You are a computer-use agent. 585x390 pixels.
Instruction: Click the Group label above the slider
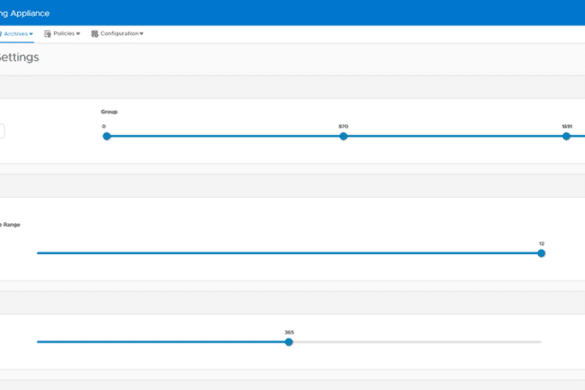click(109, 112)
